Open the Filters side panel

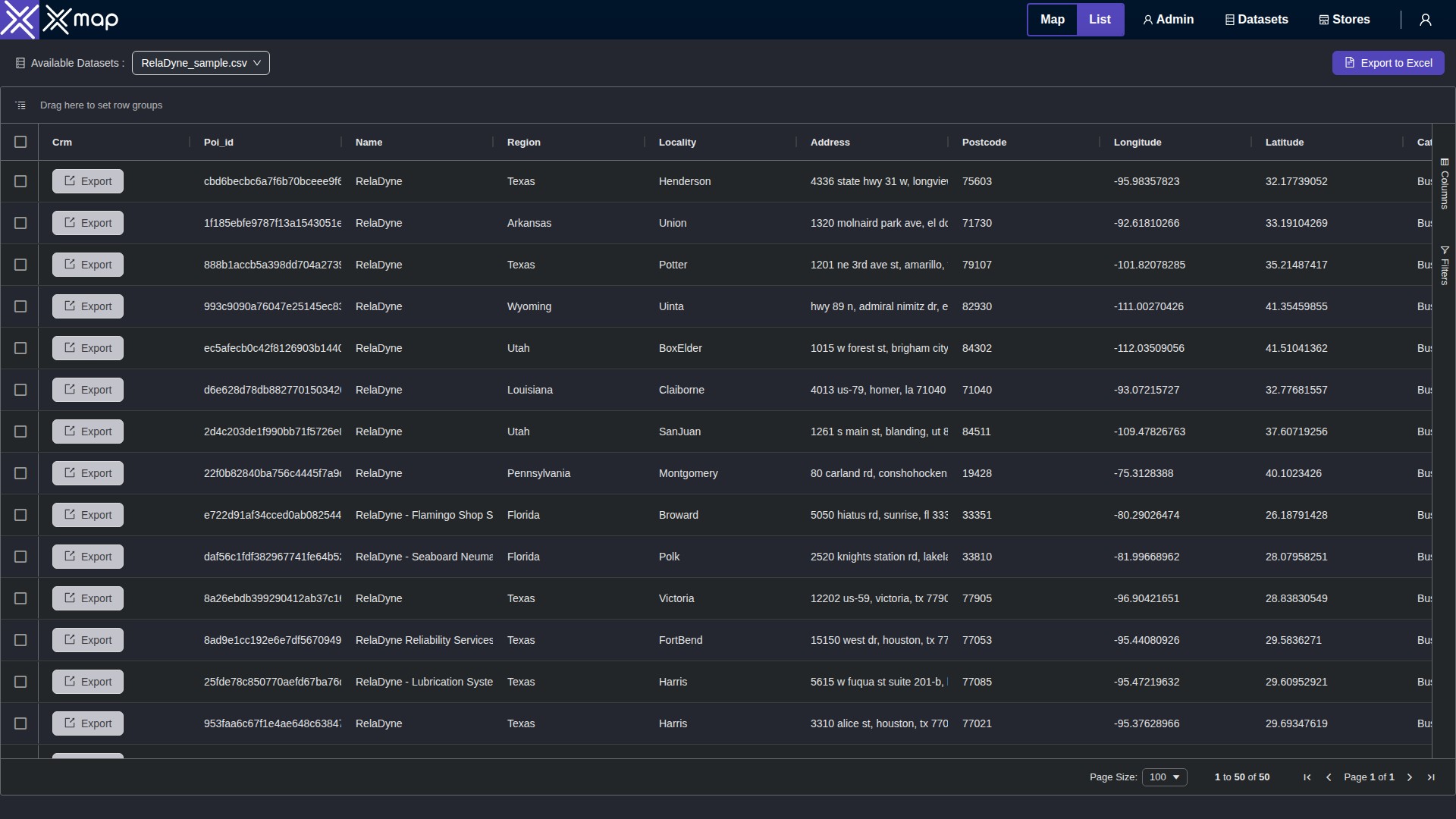tap(1445, 265)
